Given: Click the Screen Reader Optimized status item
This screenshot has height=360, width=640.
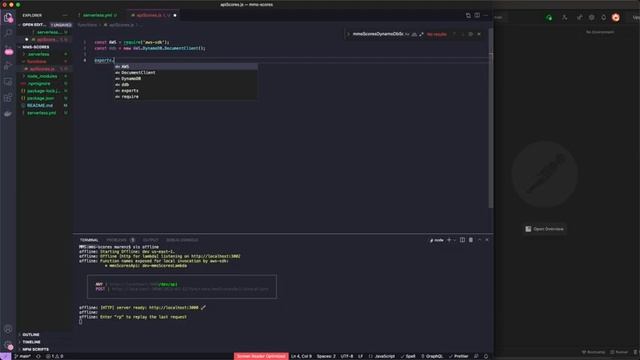Looking at the screenshot, I should 261,356.
